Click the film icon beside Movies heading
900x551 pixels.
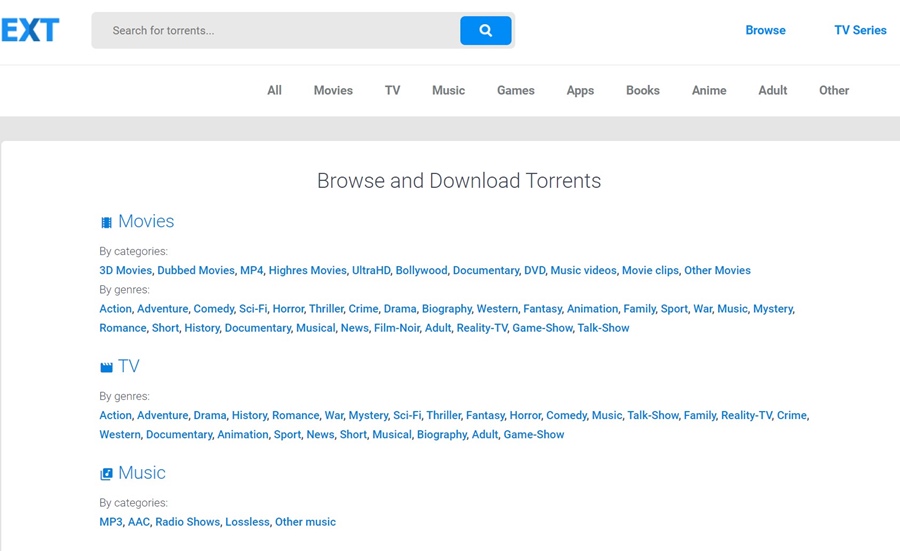click(x=106, y=223)
